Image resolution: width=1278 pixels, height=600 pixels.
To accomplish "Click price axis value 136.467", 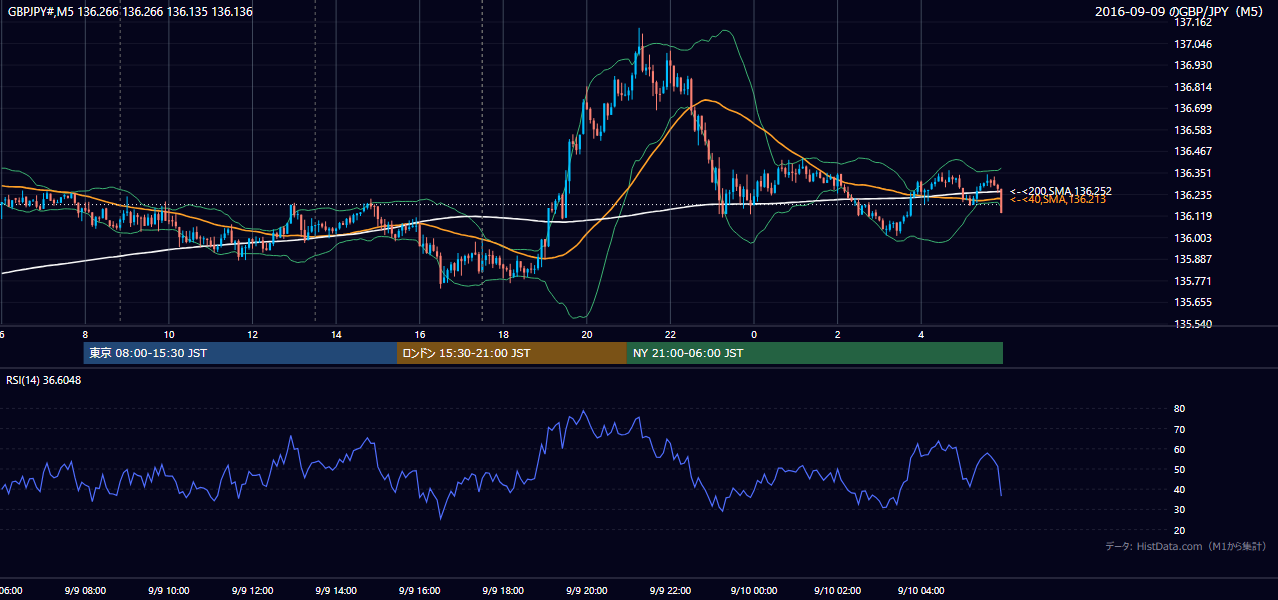I will (x=1192, y=151).
